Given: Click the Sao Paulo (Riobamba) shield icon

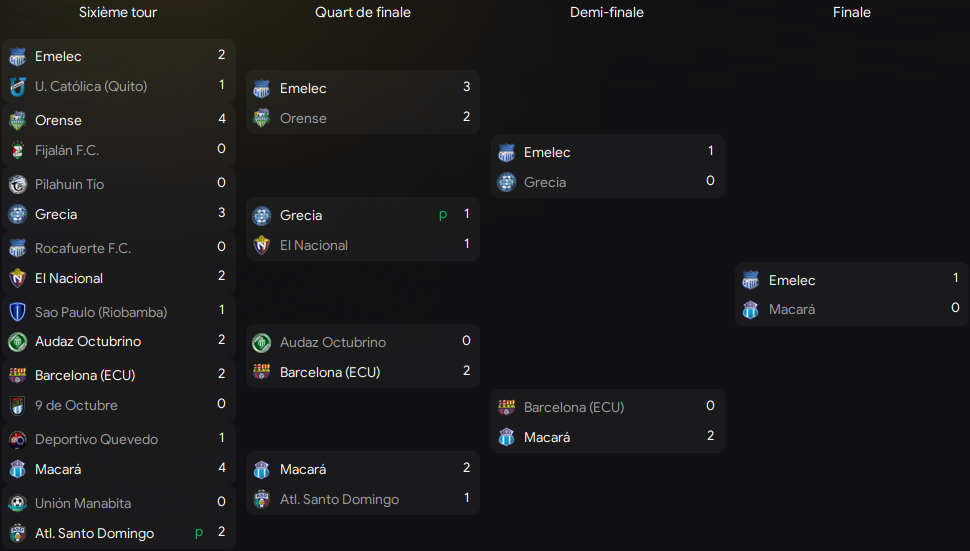Looking at the screenshot, I should [x=17, y=312].
